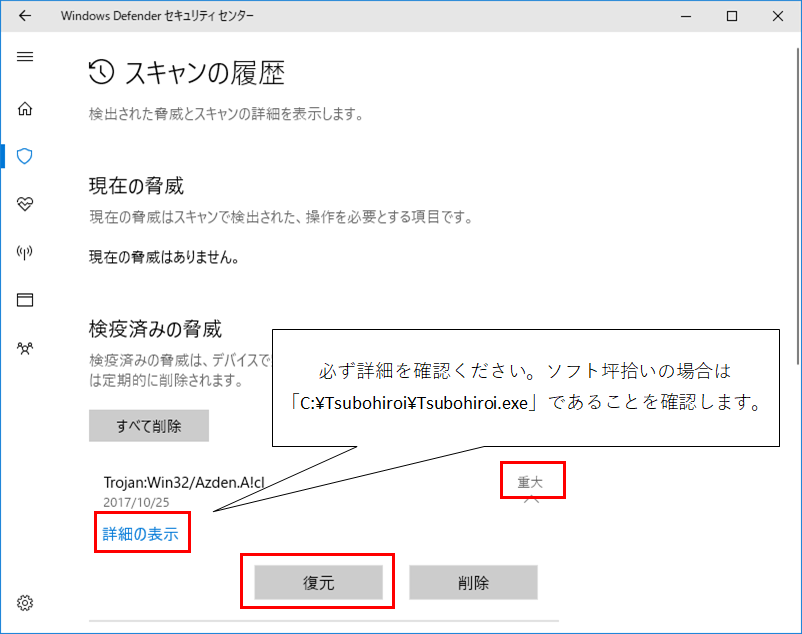Click the 削除 delete button
Image resolution: width=802 pixels, height=634 pixels.
click(473, 582)
